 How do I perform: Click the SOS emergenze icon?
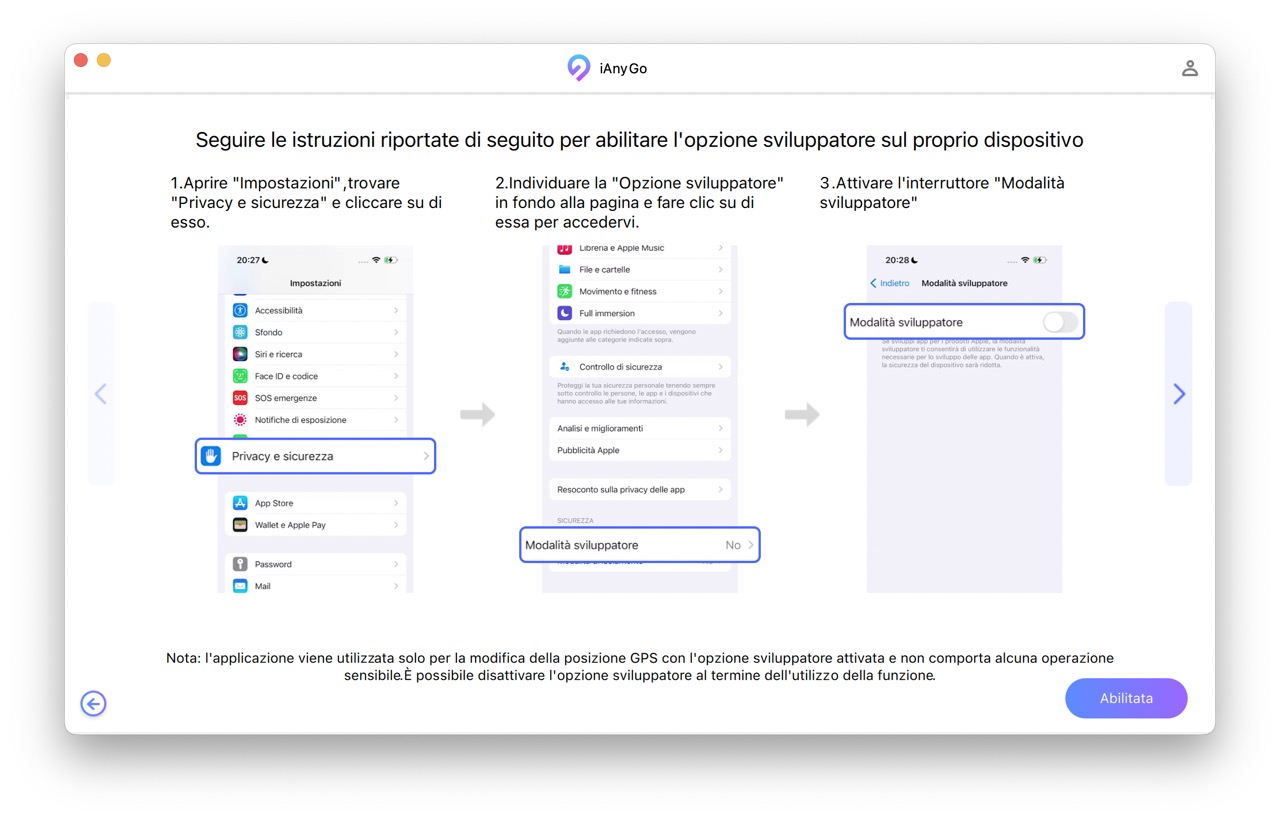[x=240, y=398]
